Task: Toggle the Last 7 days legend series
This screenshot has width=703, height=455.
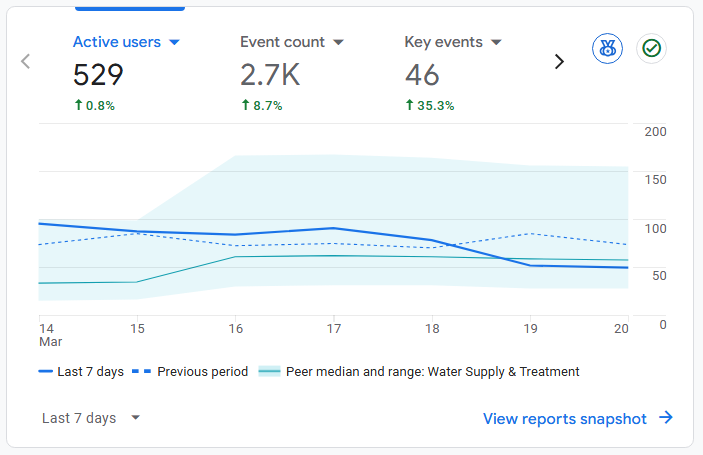Action: (81, 371)
